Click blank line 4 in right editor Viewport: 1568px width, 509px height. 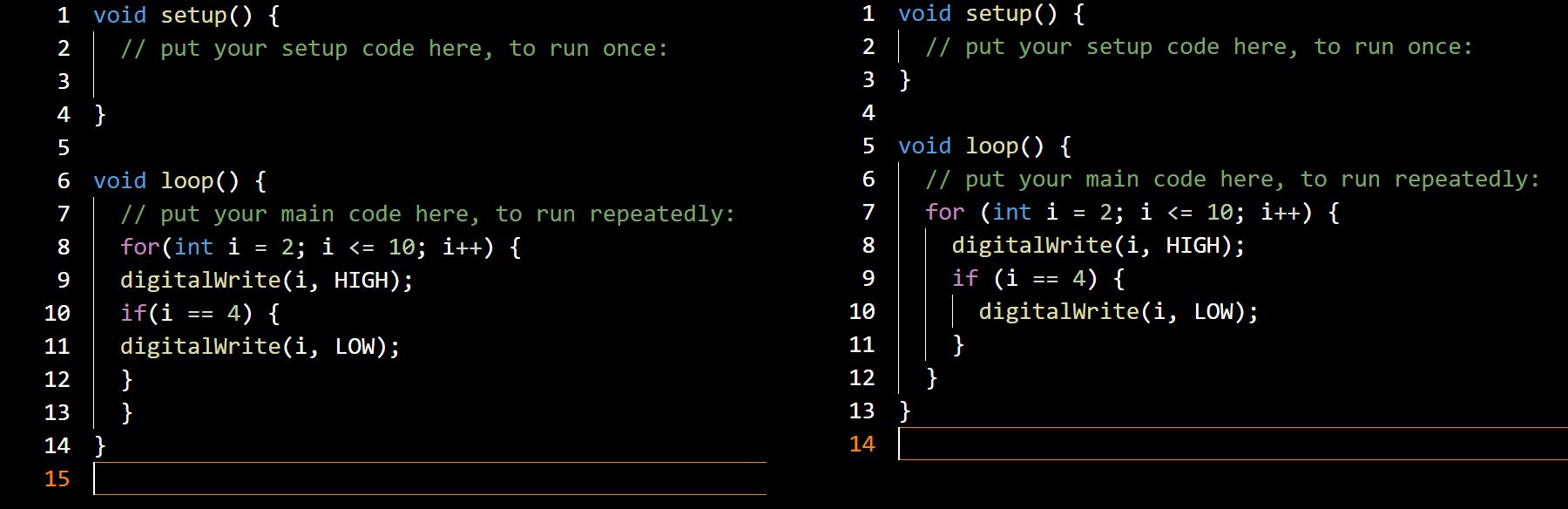[1132, 112]
